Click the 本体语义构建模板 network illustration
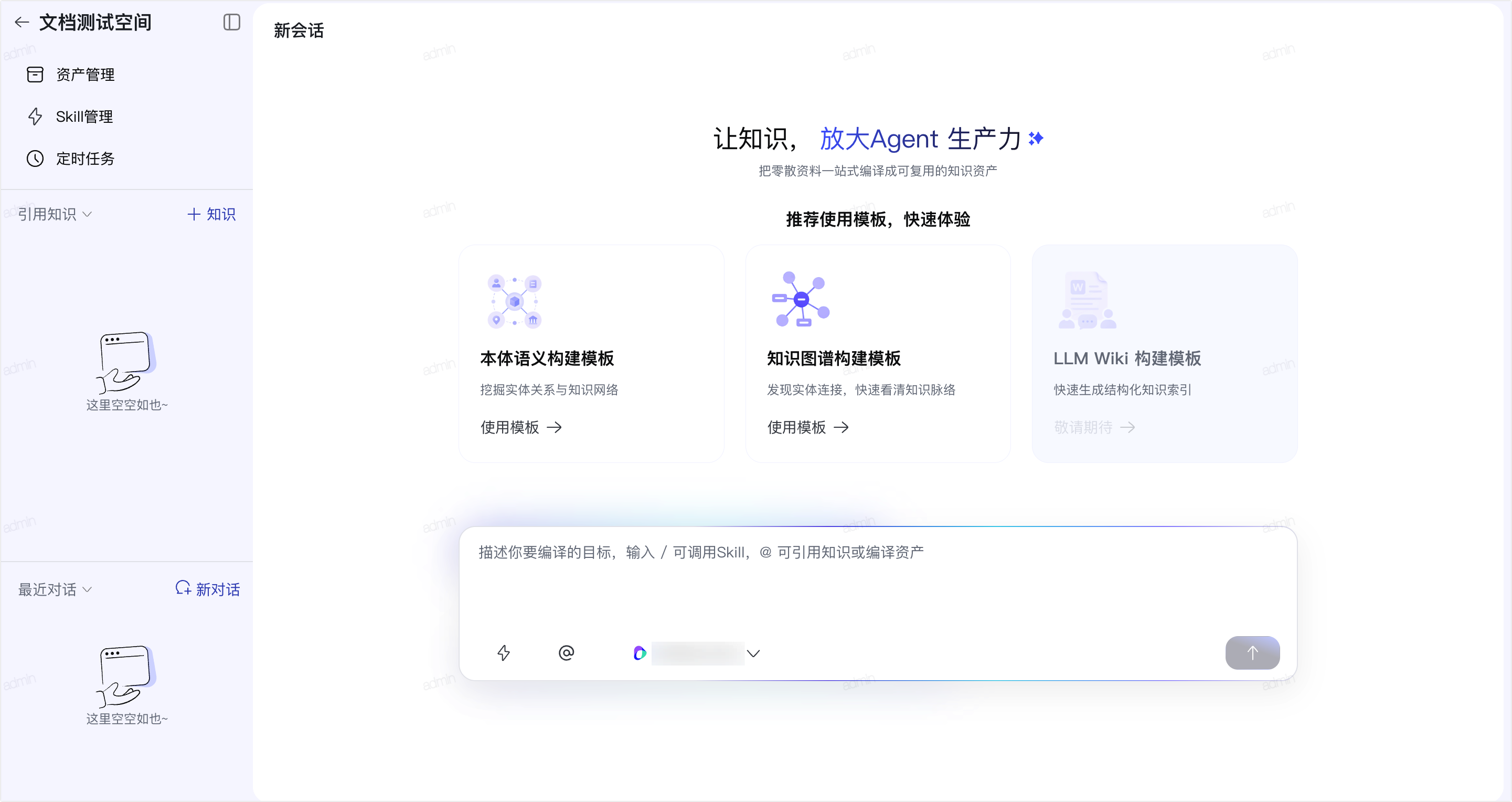The width and height of the screenshot is (1512, 802). click(x=515, y=301)
